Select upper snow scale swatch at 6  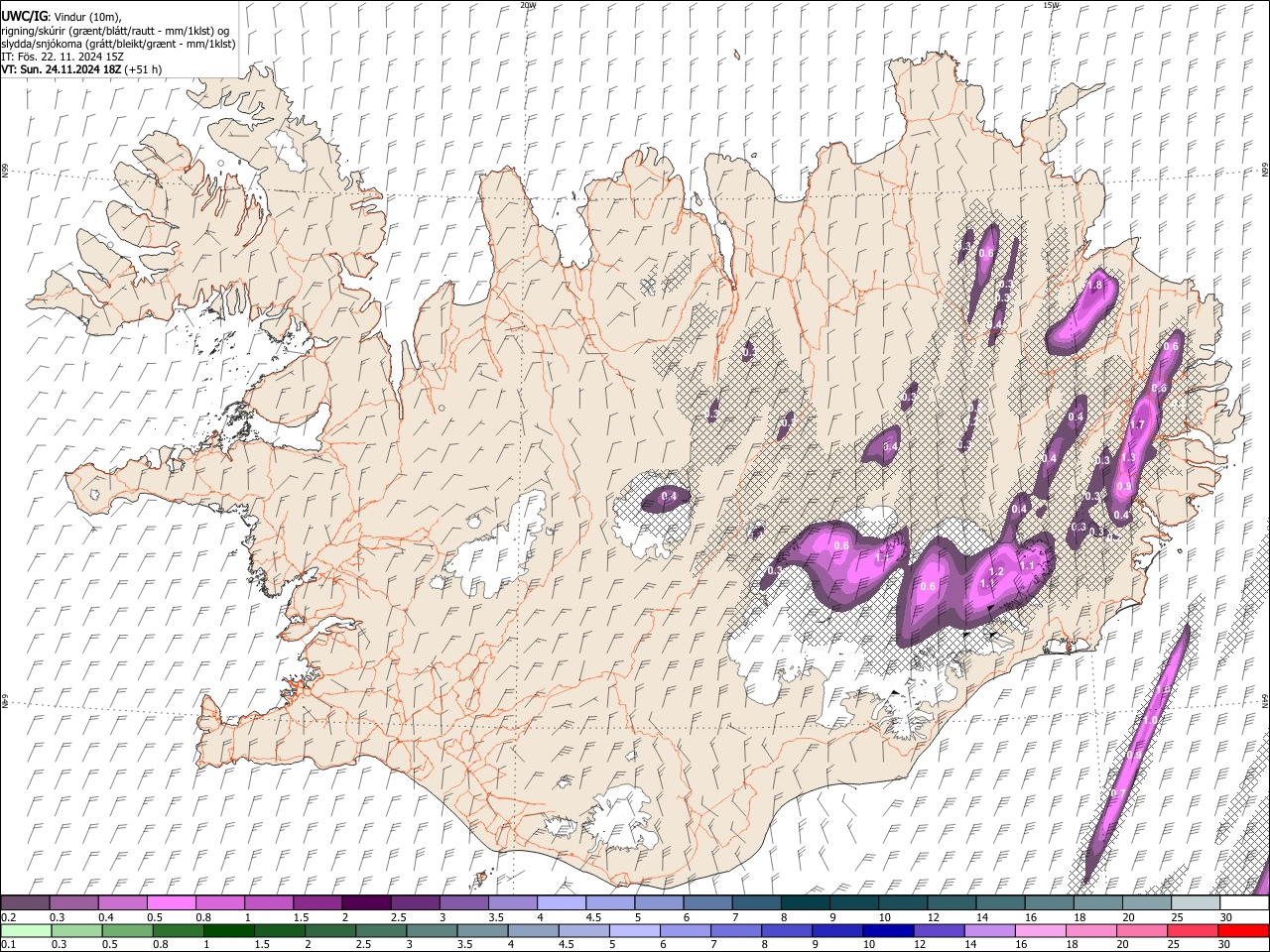pyautogui.click(x=708, y=903)
